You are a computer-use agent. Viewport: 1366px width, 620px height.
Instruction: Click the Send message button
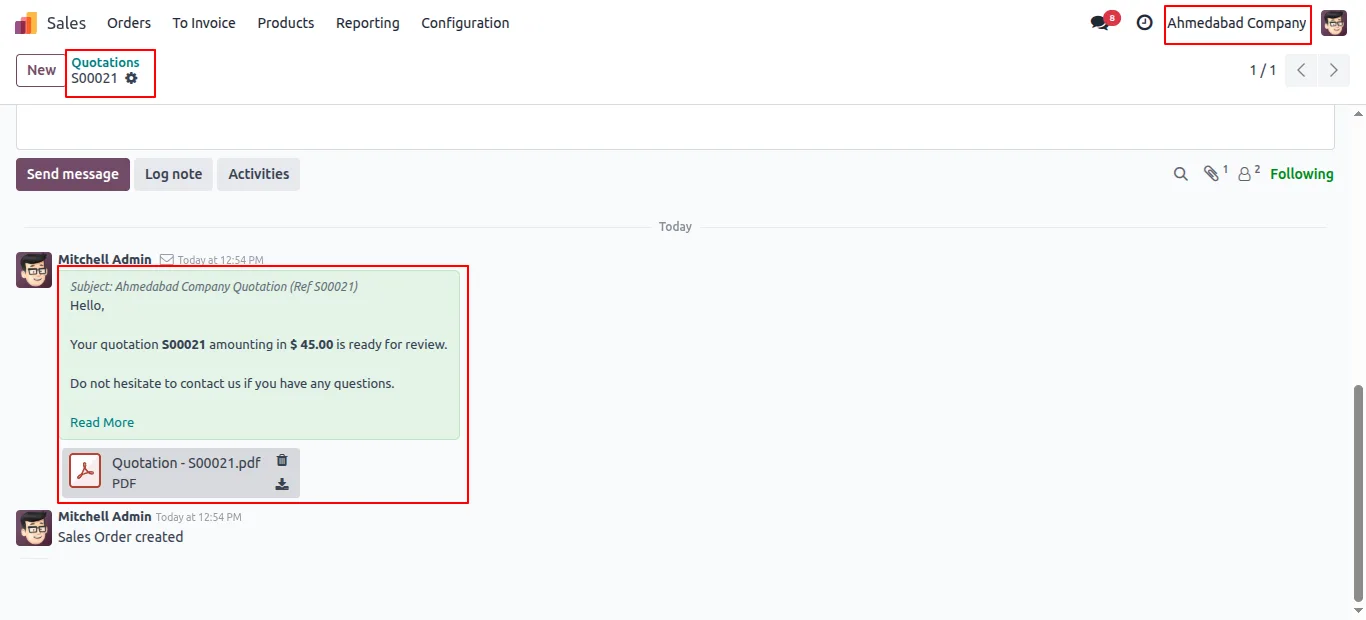[x=73, y=174]
